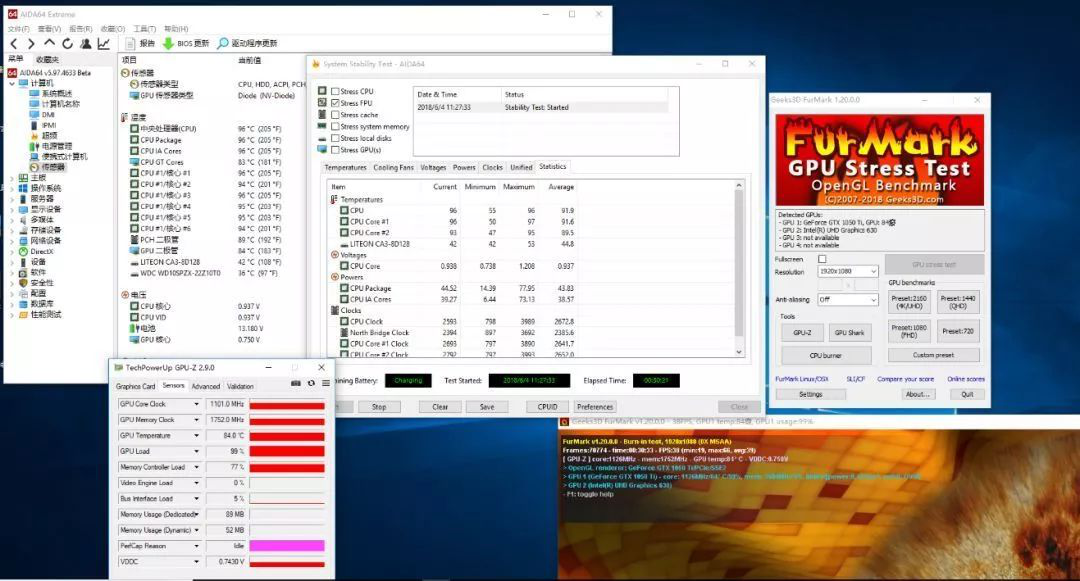Viewport: 1080px width, 581px height.
Task: Click the AIDA64 Extreme title bar logo
Action: pyautogui.click(x=12, y=14)
